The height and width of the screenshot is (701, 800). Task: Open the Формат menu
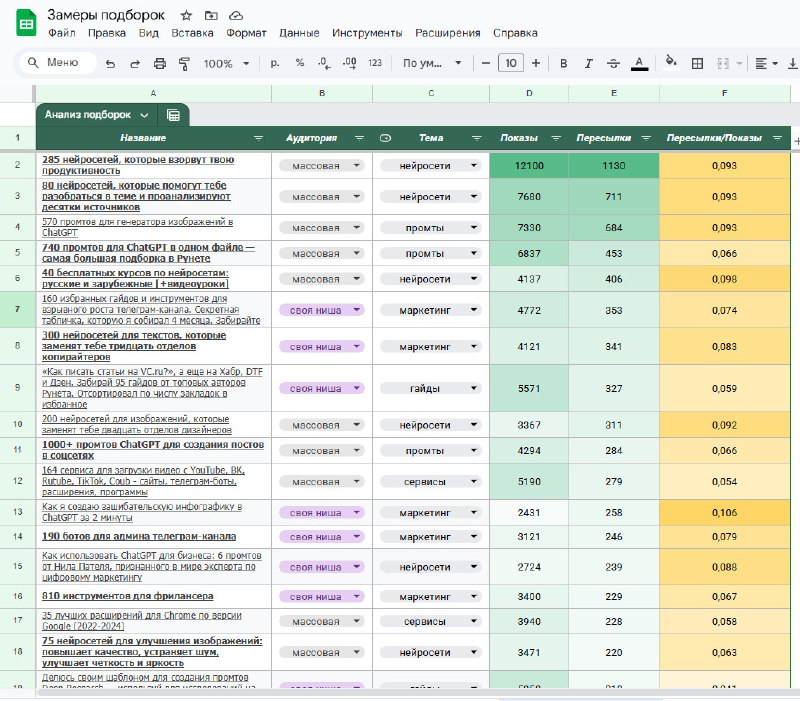(x=246, y=33)
